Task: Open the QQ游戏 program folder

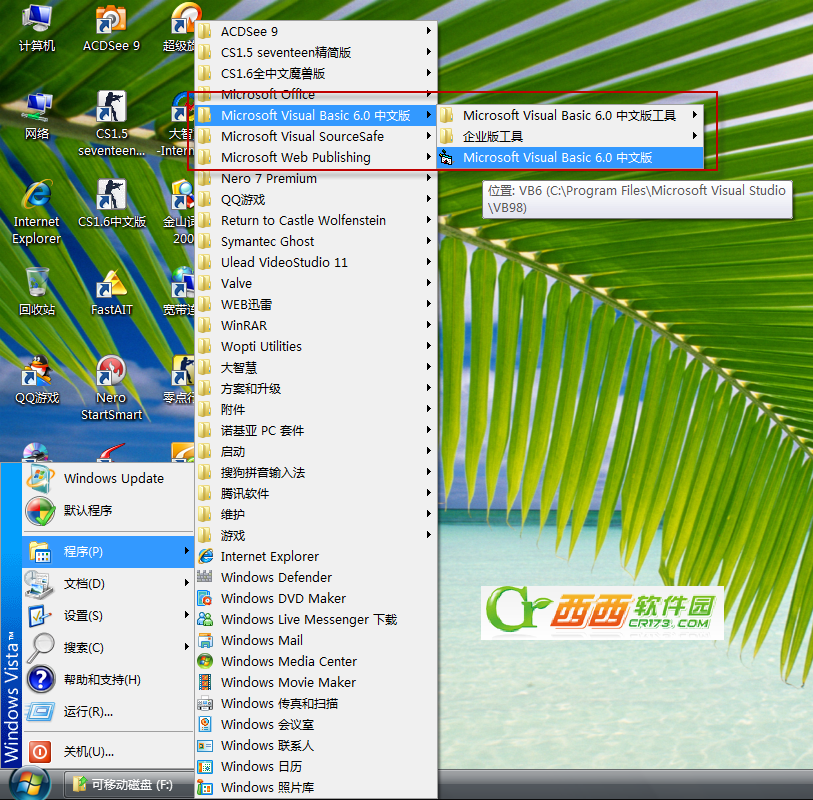Action: (316, 200)
